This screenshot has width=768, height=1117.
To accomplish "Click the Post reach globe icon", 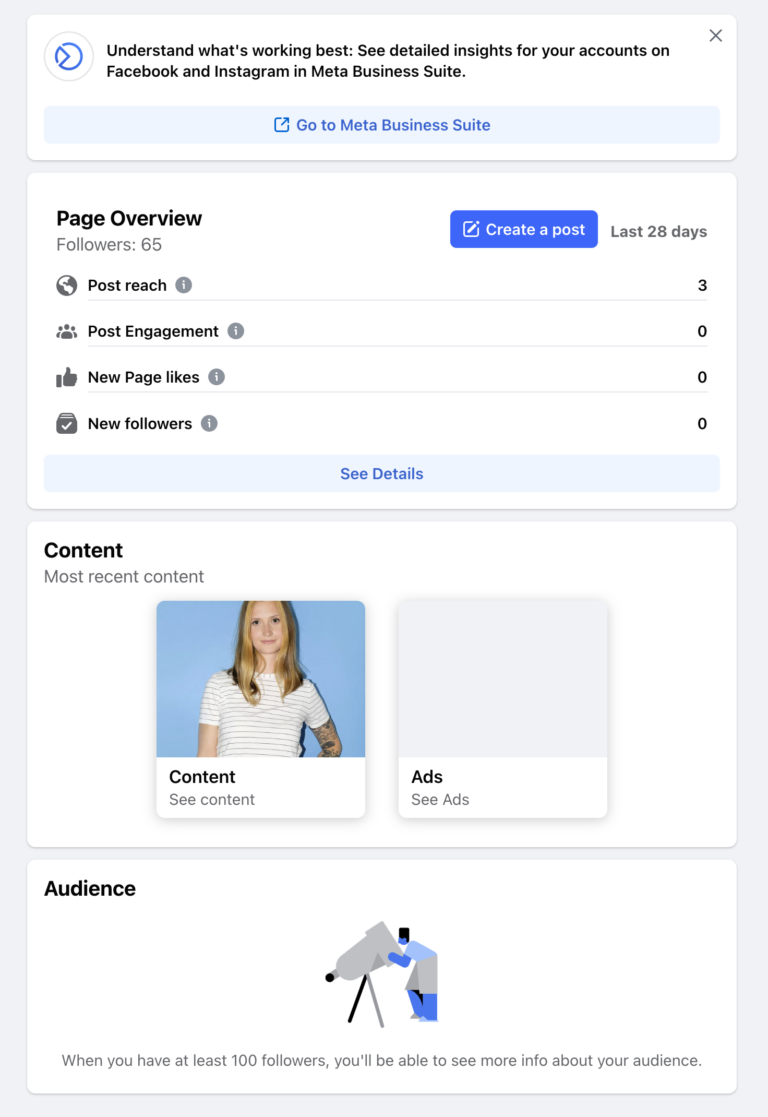I will 66,286.
